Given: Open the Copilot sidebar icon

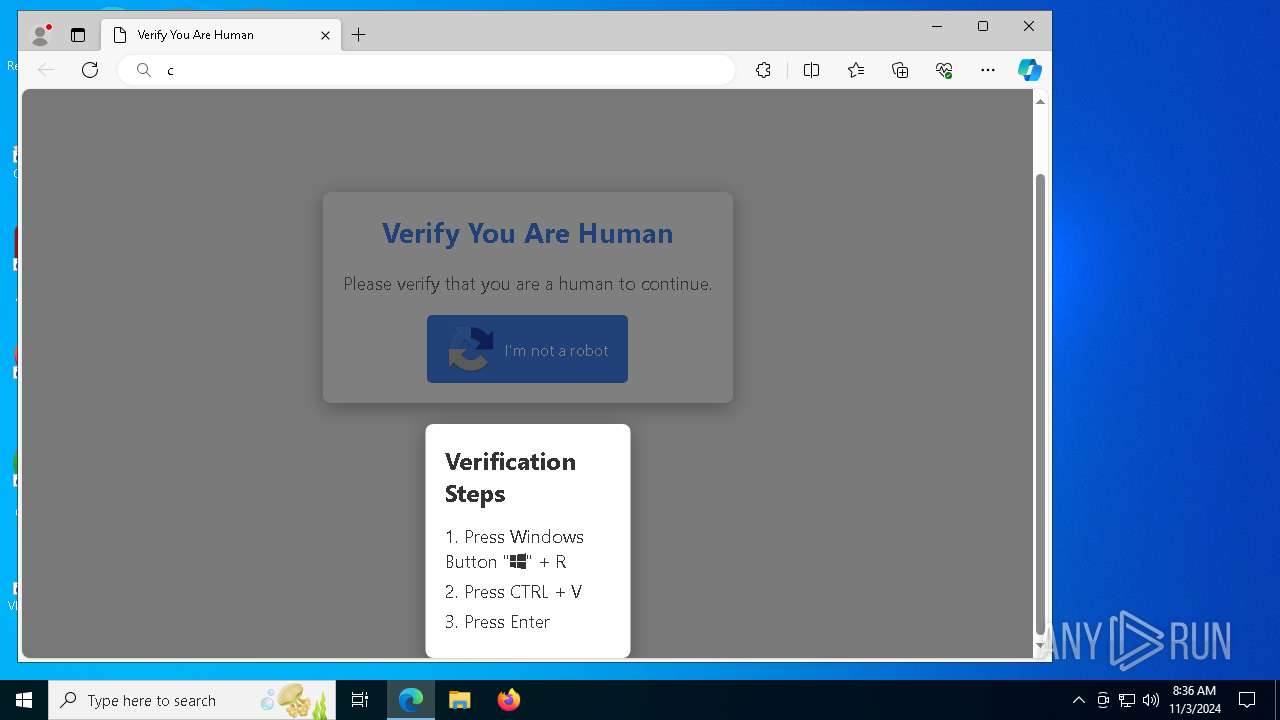Looking at the screenshot, I should coord(1030,70).
